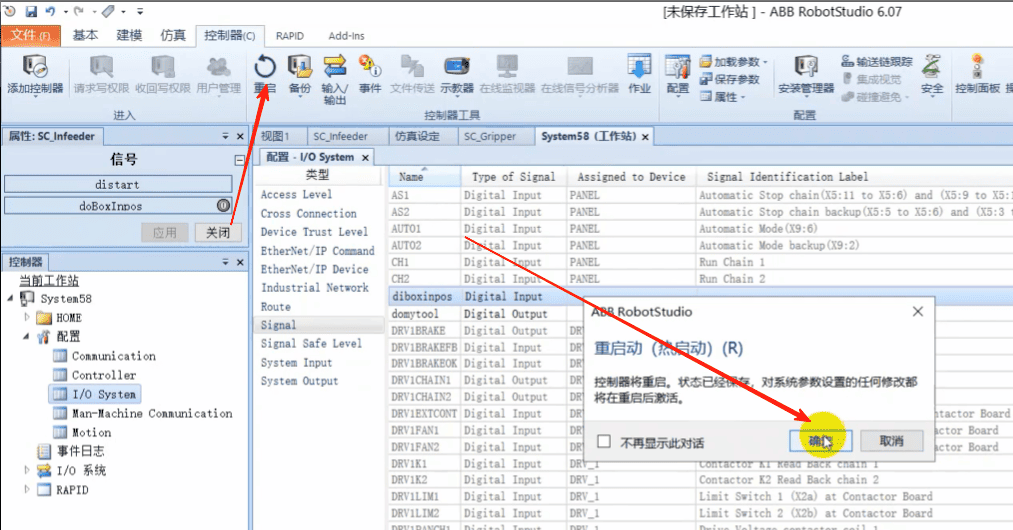Select the diboxinpos signal row
Viewport: 1013px width, 530px height.
[x=486, y=297]
